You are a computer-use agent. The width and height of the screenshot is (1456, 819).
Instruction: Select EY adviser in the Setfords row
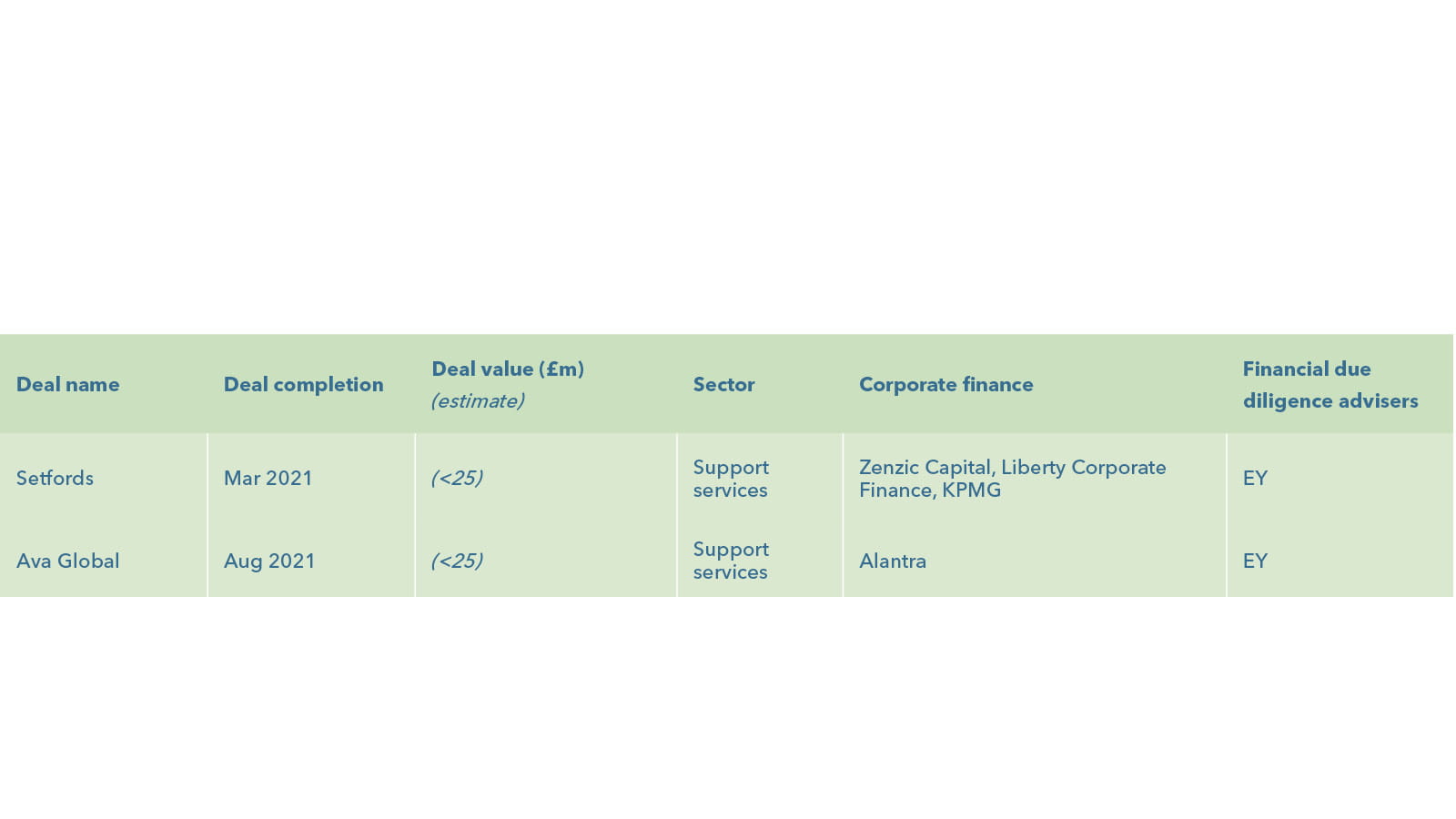(1255, 479)
